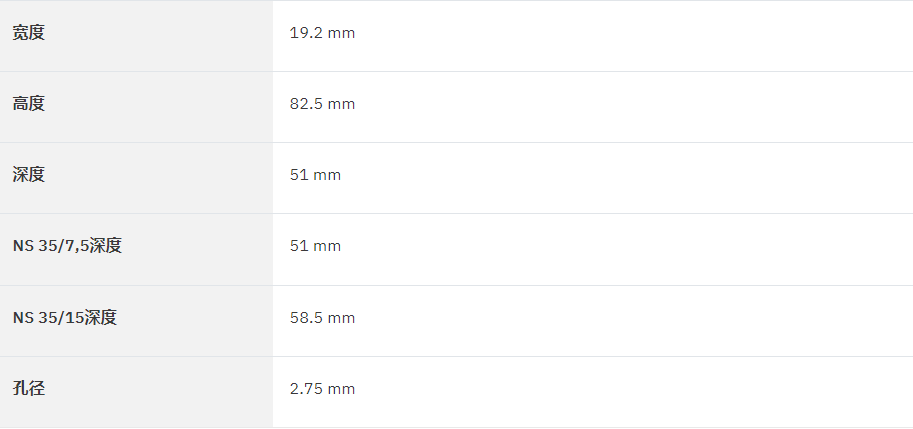The height and width of the screenshot is (429, 913).
Task: Click the NS 35/7,5深度 label
Action: (67, 246)
